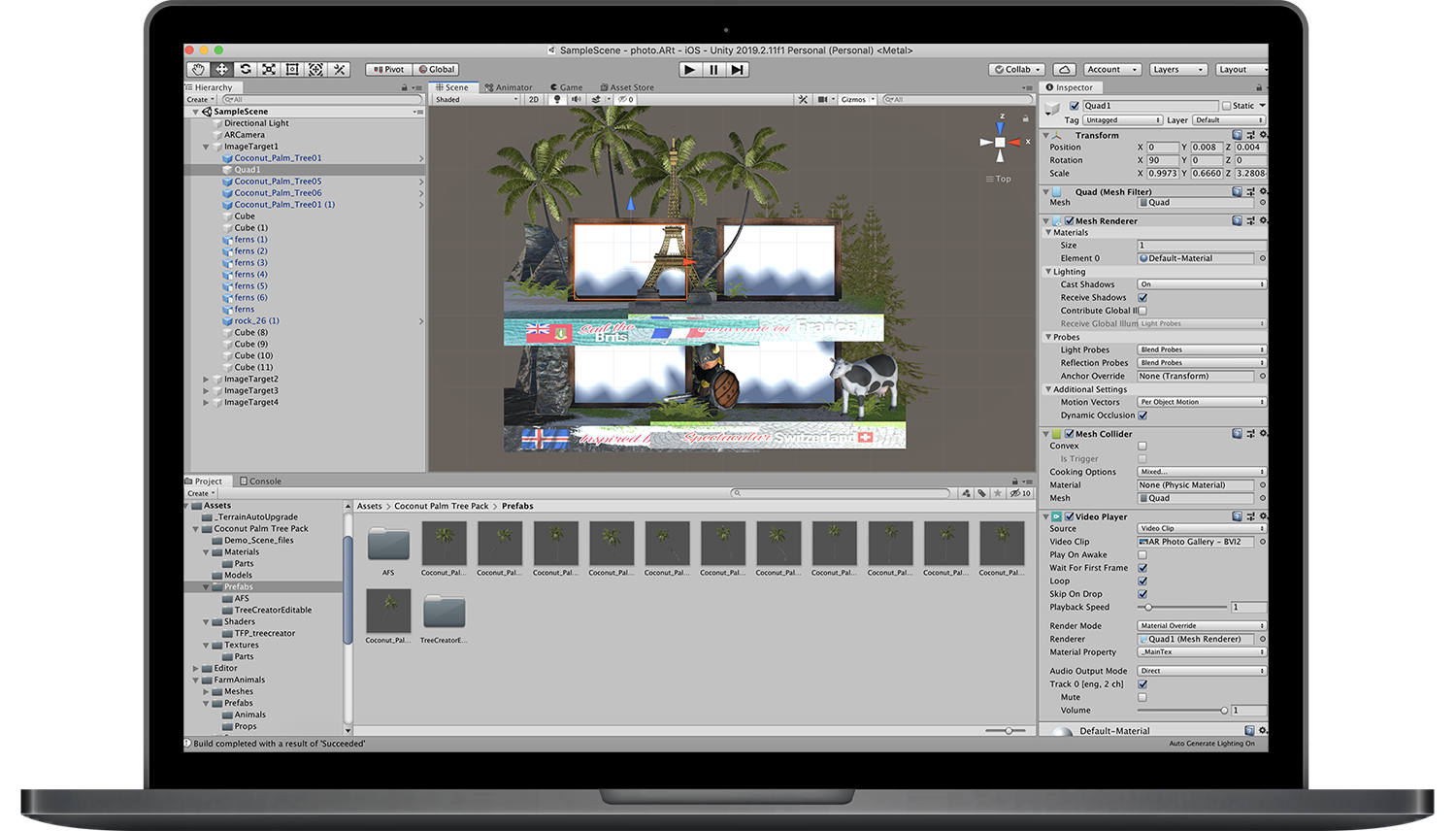Open the Account menu button
This screenshot has width=1456, height=831.
(1111, 70)
